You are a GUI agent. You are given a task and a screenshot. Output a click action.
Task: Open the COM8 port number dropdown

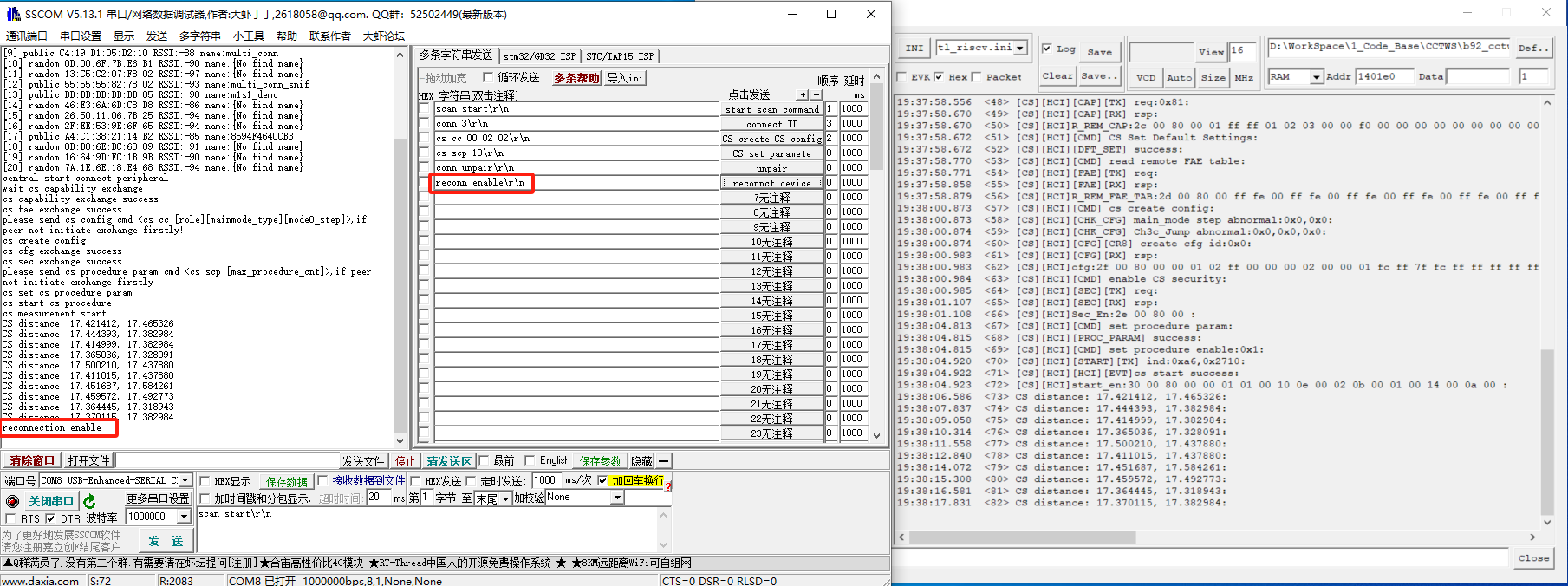185,480
